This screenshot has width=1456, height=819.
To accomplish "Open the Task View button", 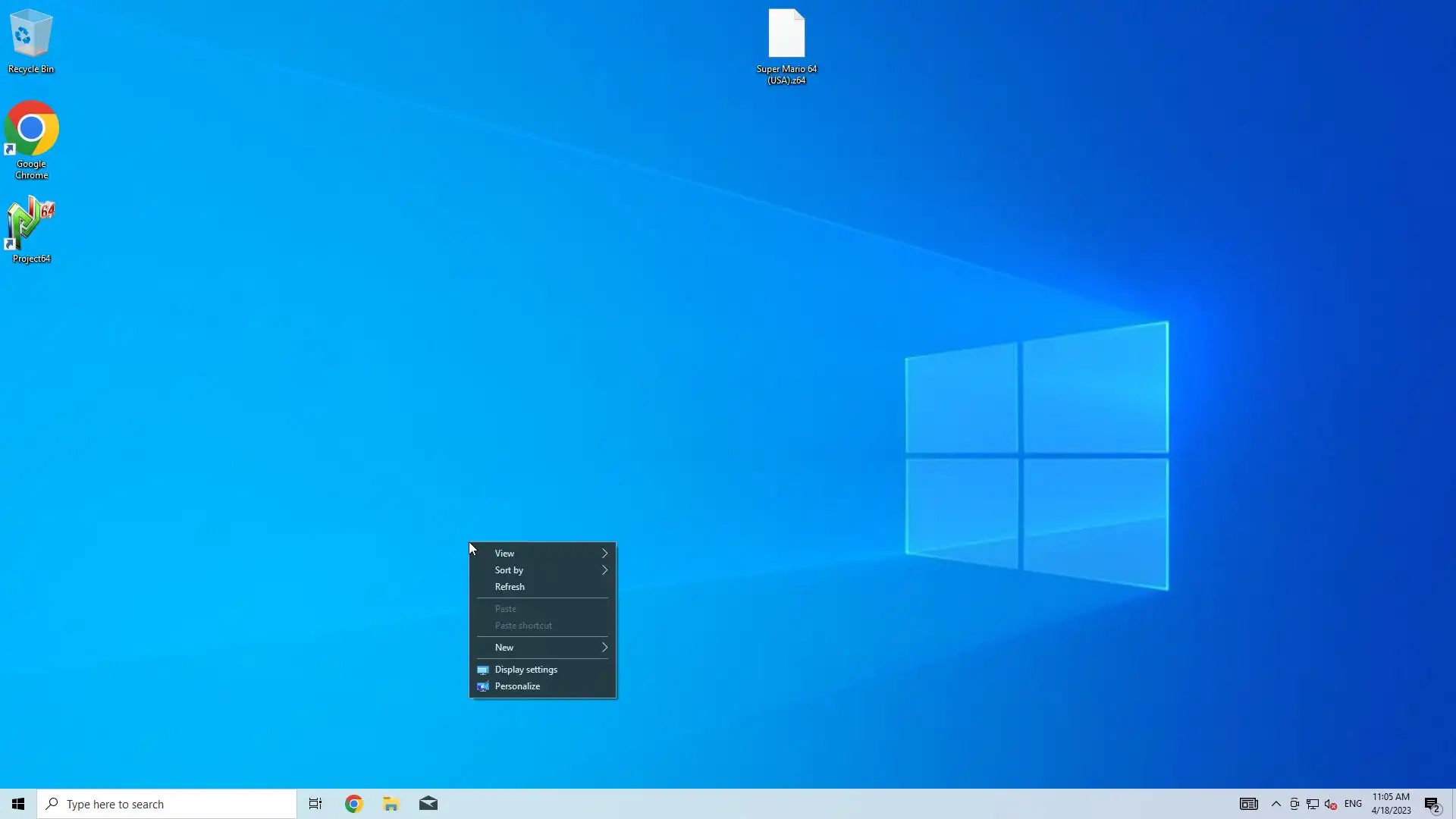I will coord(315,804).
